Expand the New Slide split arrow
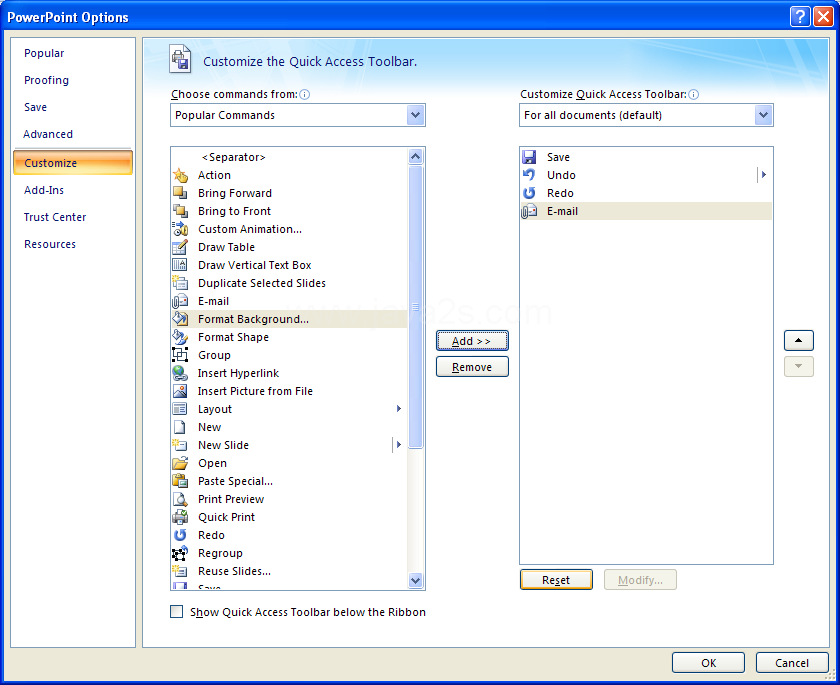This screenshot has width=840, height=685. click(x=399, y=445)
